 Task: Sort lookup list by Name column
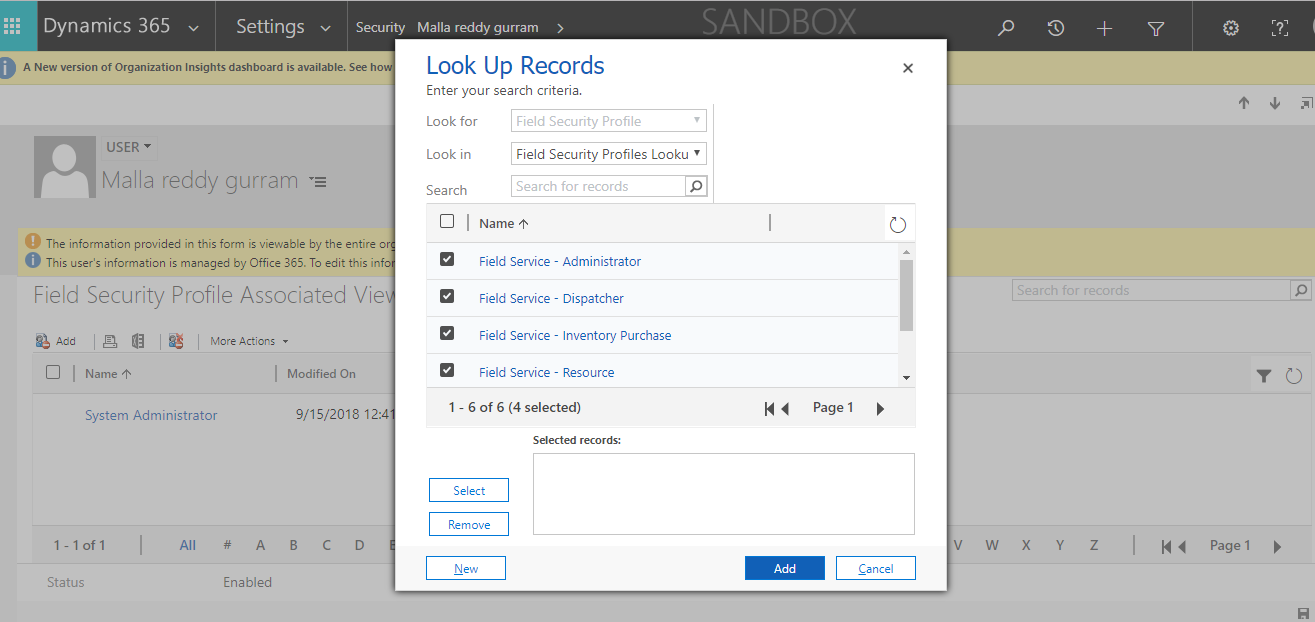[504, 224]
